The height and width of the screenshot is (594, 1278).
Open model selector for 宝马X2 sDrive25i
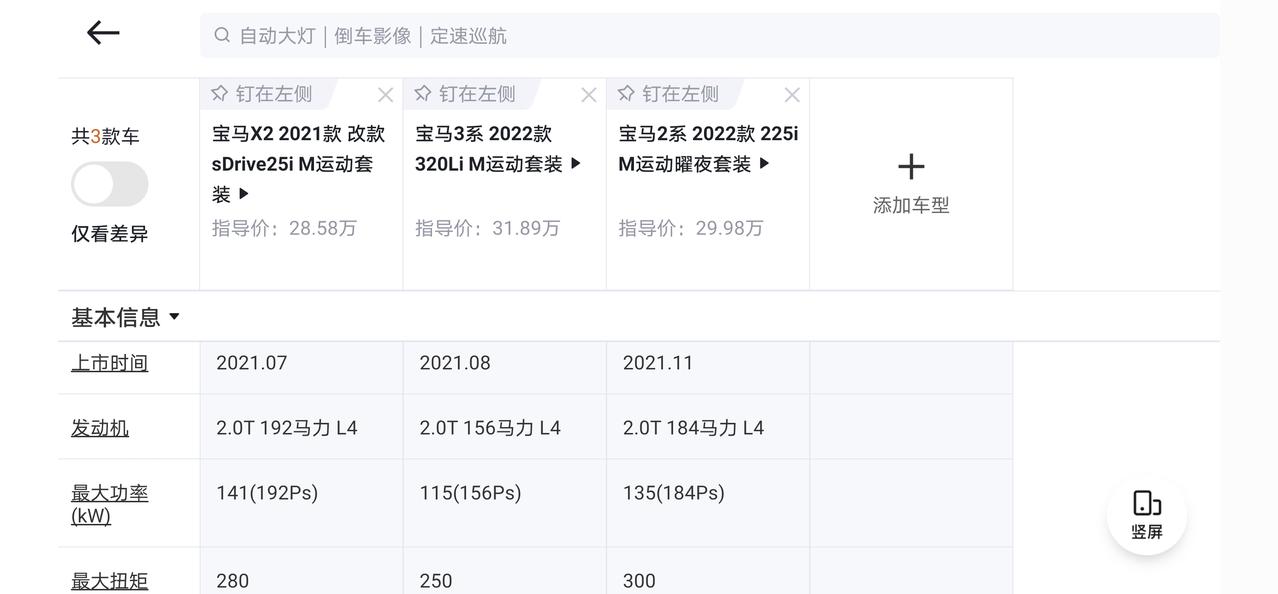(x=298, y=163)
